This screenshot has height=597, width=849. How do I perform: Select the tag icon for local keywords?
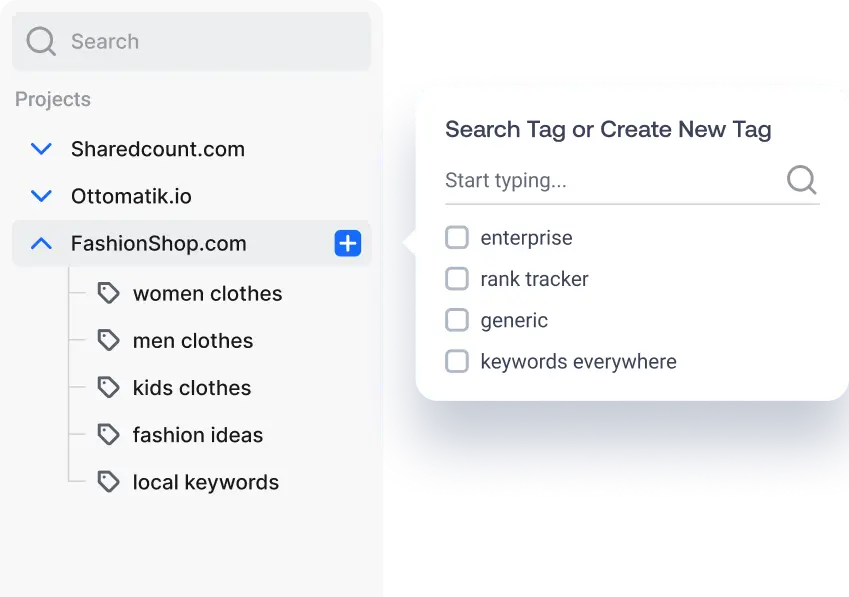108,481
